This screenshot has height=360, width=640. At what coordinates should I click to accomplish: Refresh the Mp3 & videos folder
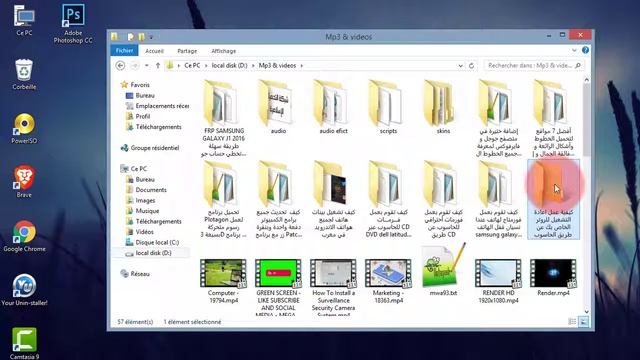click(471, 65)
